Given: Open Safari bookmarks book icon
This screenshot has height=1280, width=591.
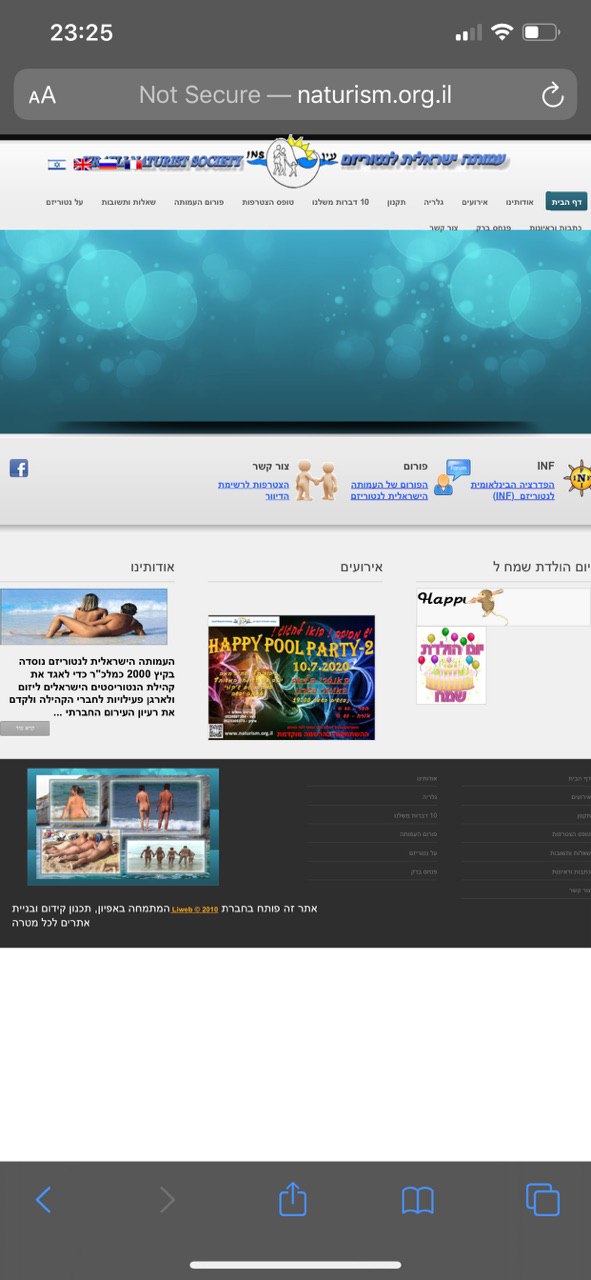Looking at the screenshot, I should pyautogui.click(x=417, y=1200).
